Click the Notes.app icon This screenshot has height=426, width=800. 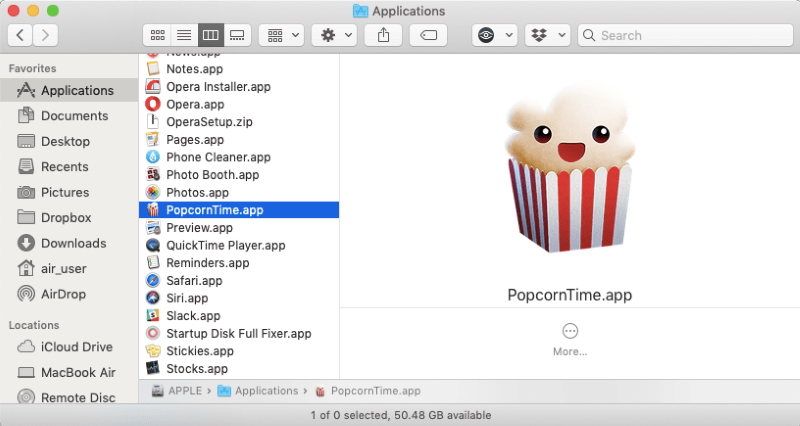click(x=153, y=68)
